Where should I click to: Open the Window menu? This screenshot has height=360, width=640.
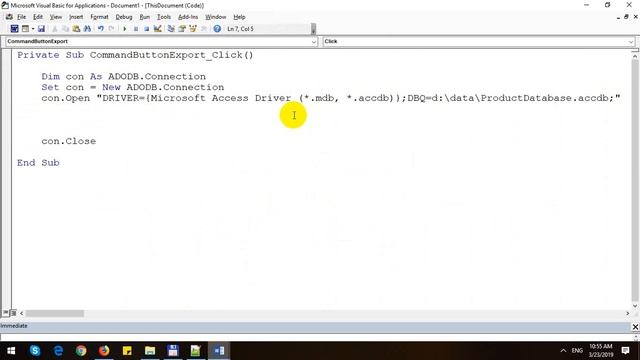coord(216,17)
